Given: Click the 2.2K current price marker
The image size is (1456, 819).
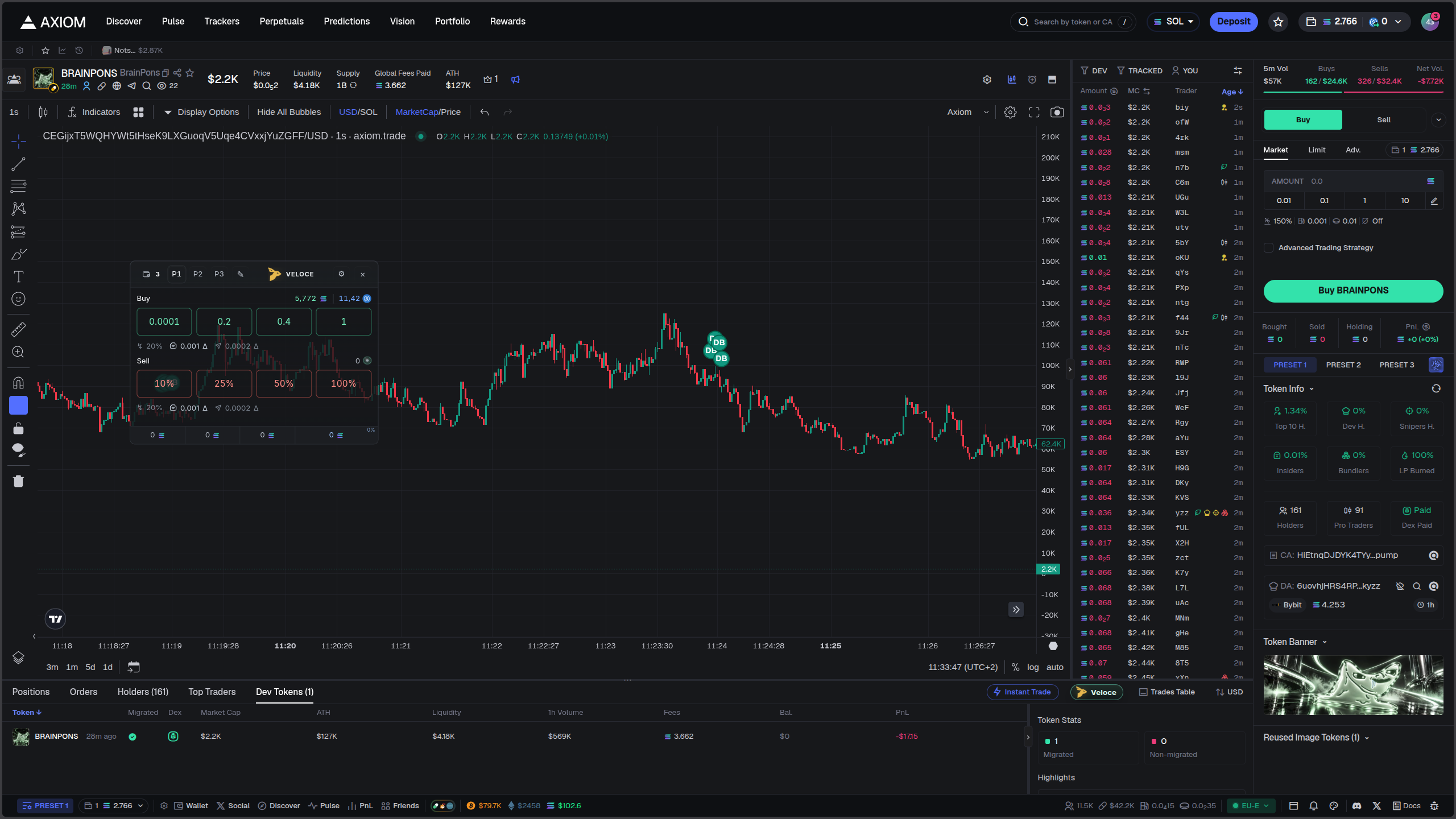Looking at the screenshot, I should click(x=1048, y=569).
